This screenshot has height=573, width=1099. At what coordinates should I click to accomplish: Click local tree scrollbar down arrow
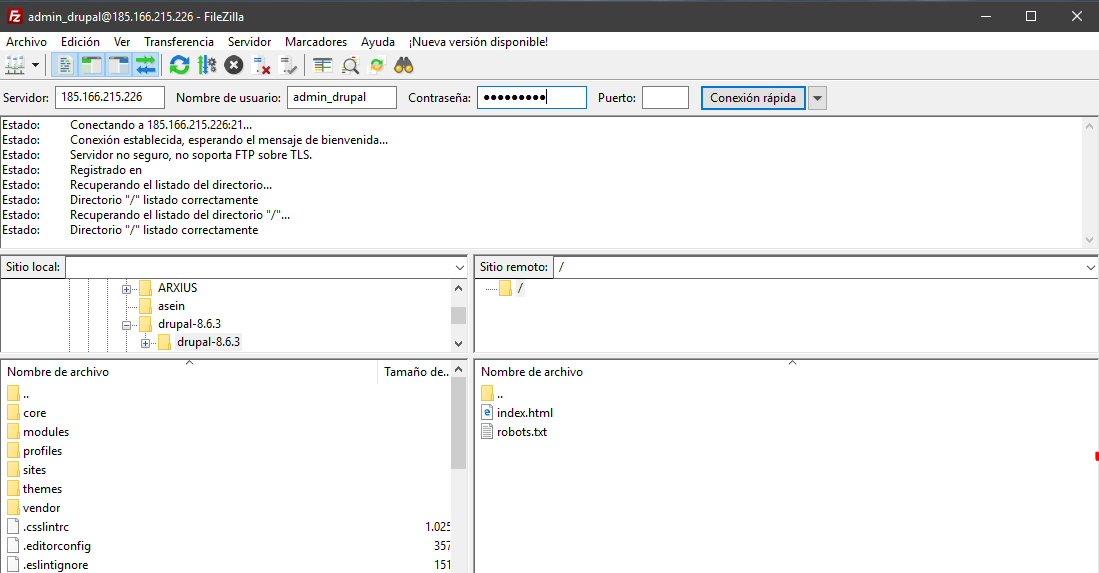(458, 344)
